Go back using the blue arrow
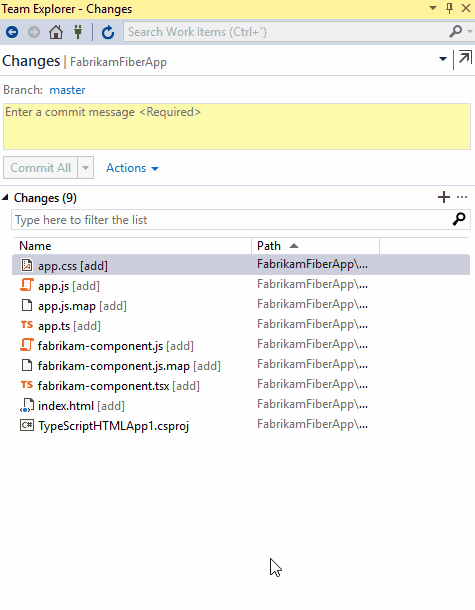Image resolution: width=475 pixels, height=610 pixels. pos(12,32)
